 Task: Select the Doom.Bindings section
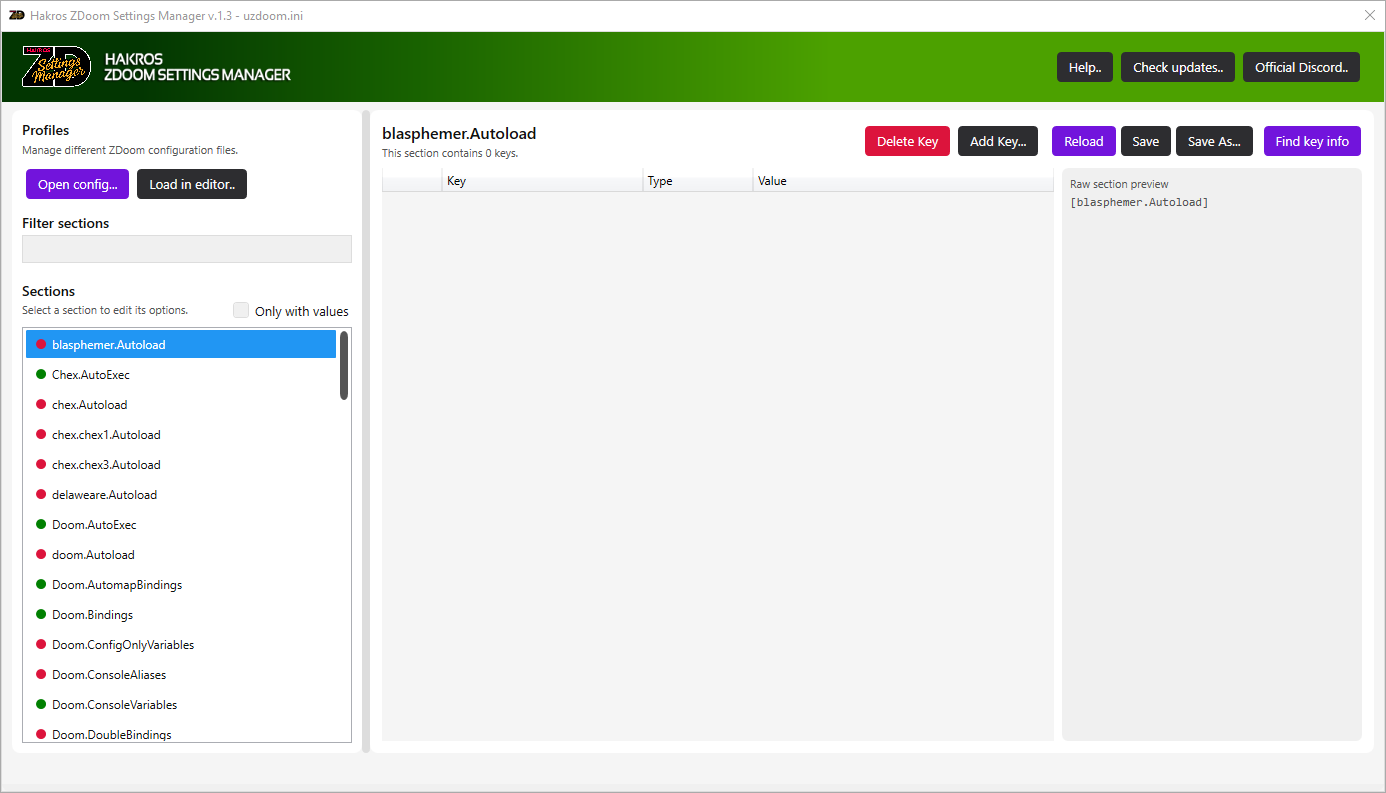(x=181, y=614)
